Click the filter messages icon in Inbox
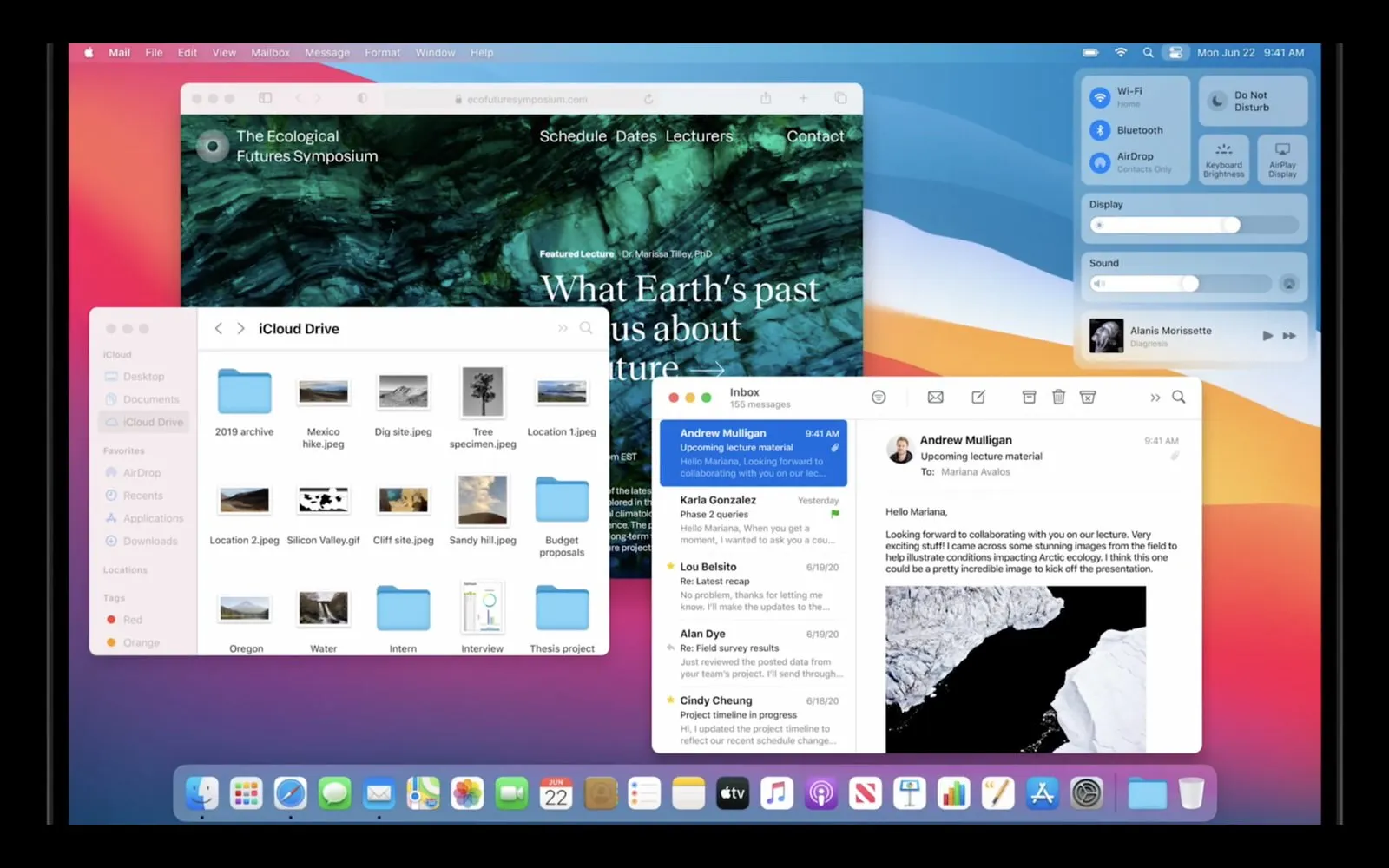 pos(879,398)
